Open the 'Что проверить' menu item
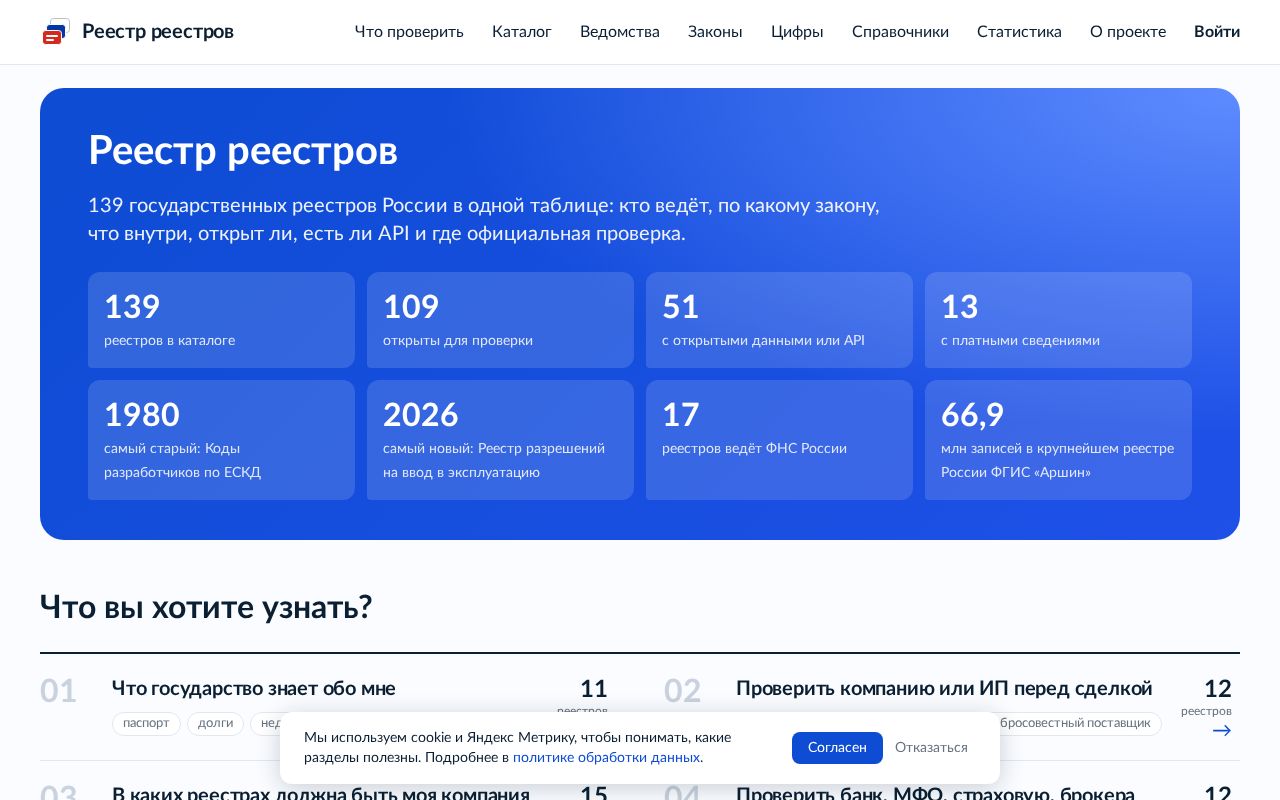 click(x=409, y=32)
